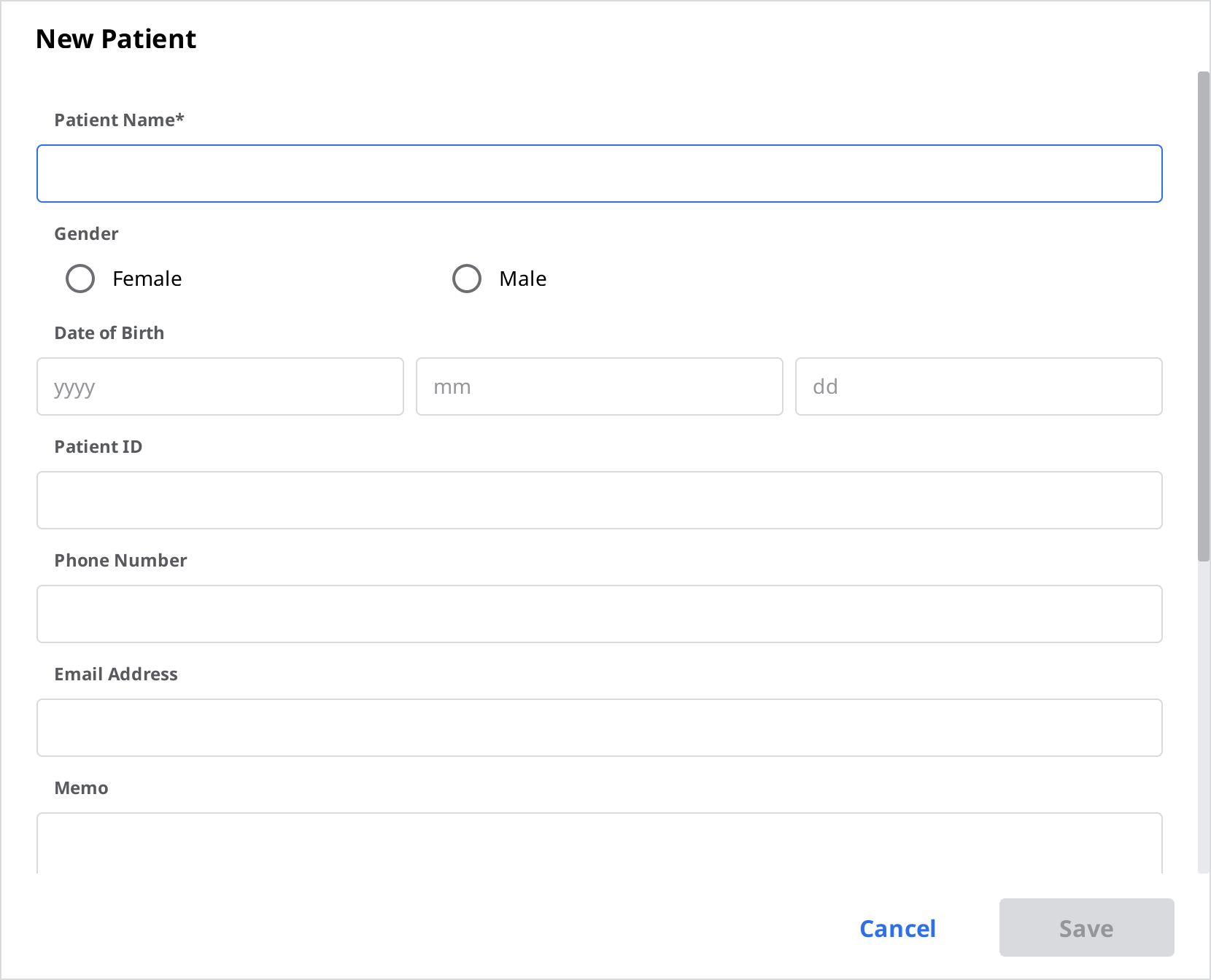Click the mm birth month field
Image resolution: width=1211 pixels, height=980 pixels.
pos(598,386)
